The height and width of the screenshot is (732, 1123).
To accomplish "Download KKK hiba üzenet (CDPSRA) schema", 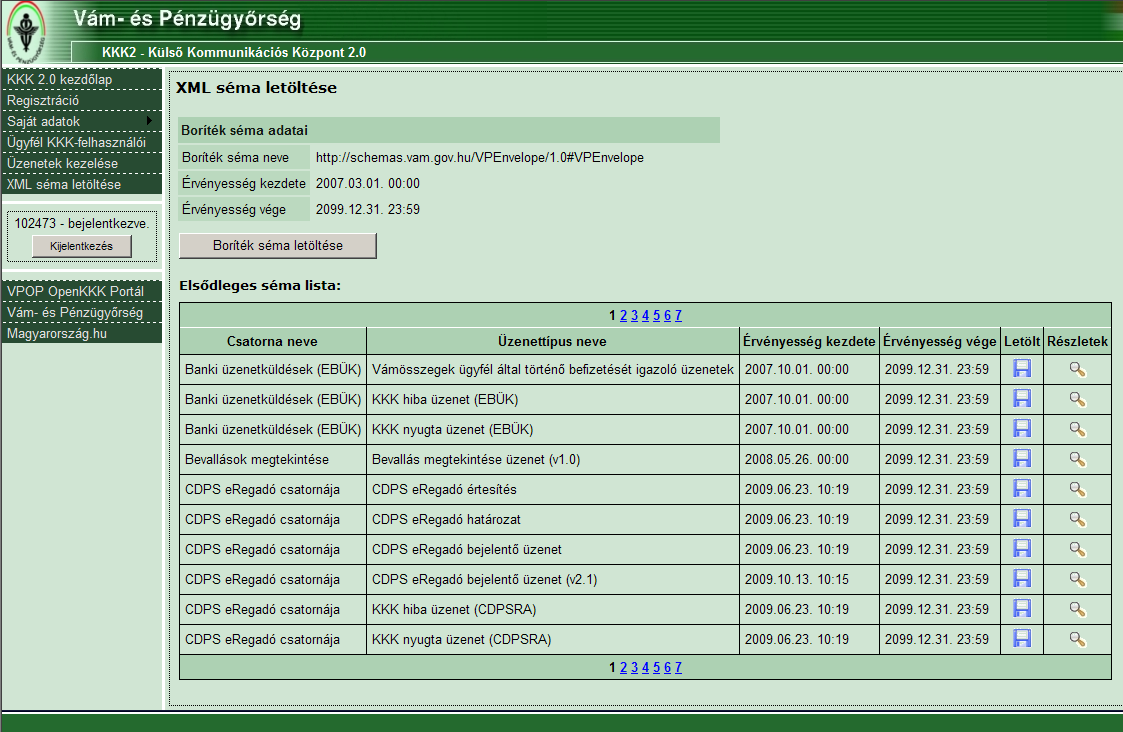I will tap(1022, 609).
